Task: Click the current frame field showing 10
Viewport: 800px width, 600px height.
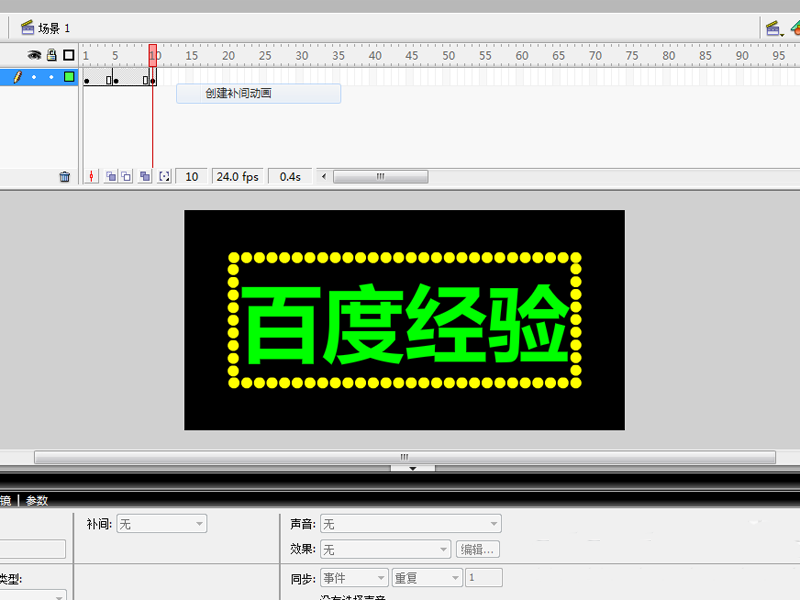Action: coord(191,177)
